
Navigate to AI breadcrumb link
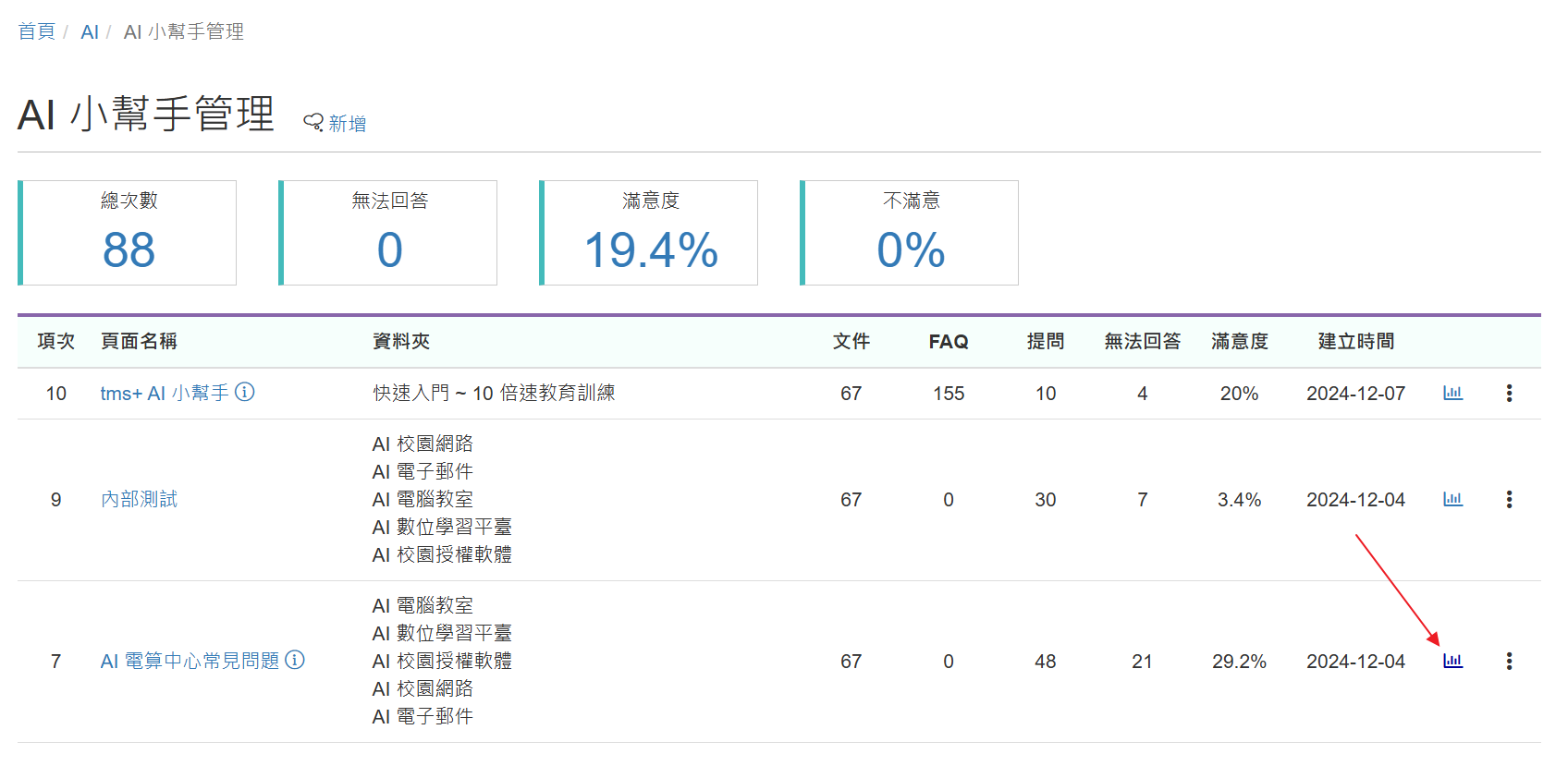coord(90,32)
